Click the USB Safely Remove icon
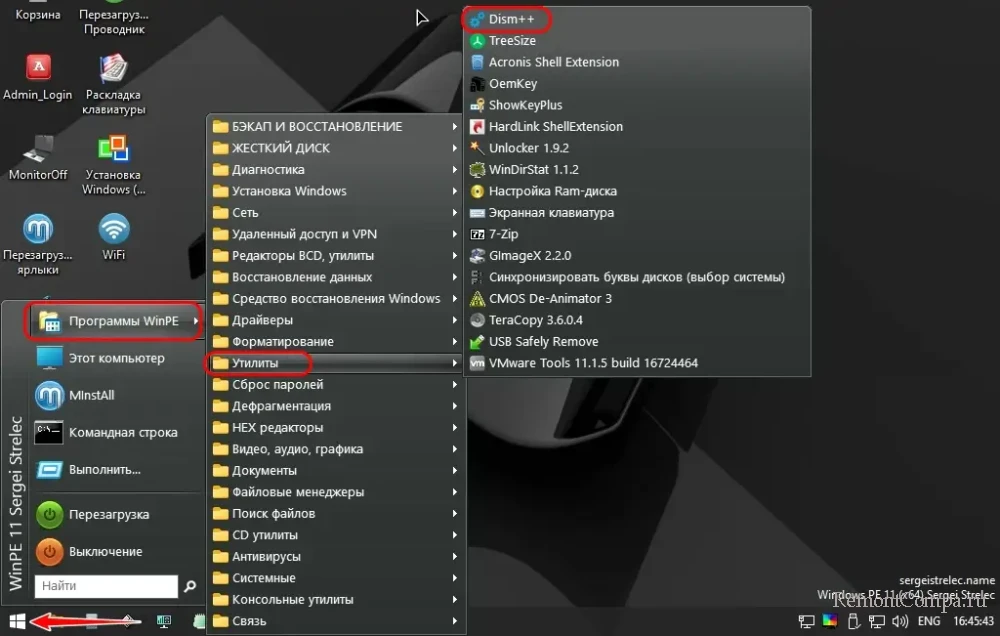This screenshot has width=1000, height=636. coord(477,342)
